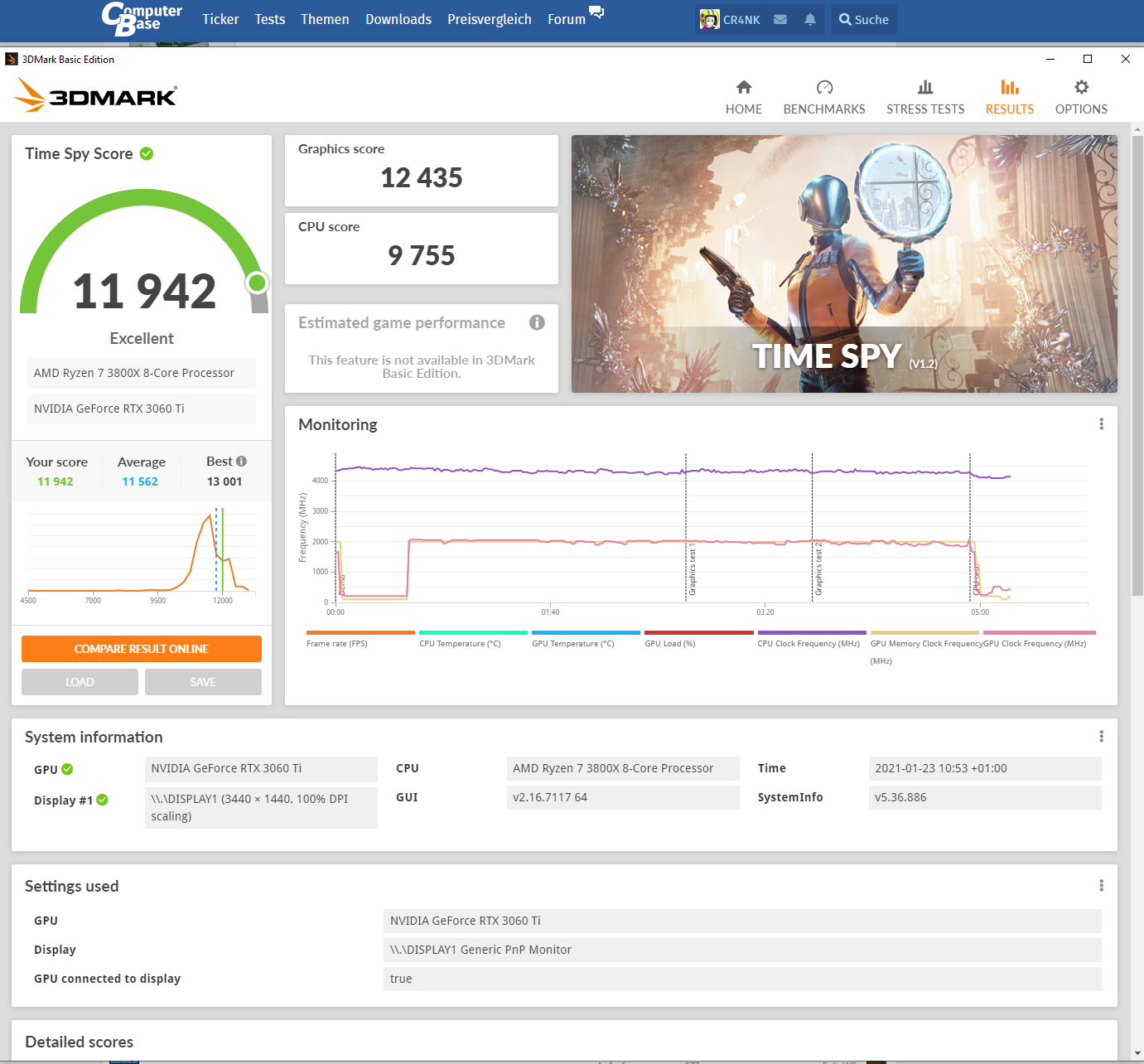Click the SAVE button
The height and width of the screenshot is (1064, 1144).
point(203,682)
